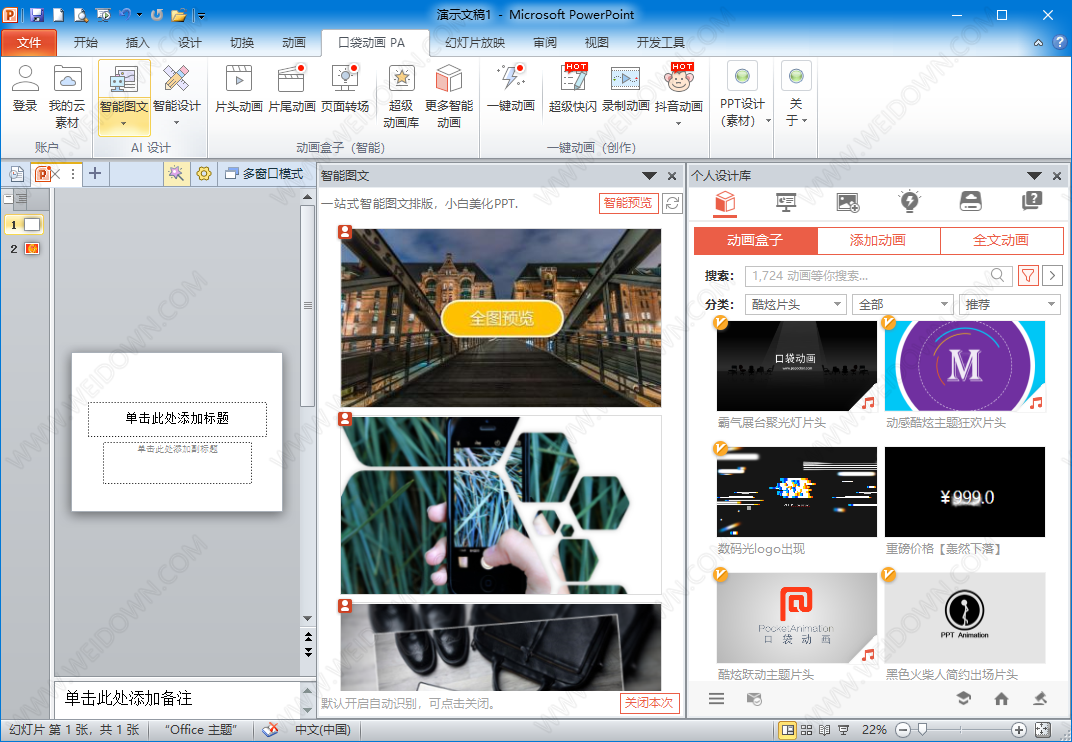Open the question help icon in 个人设计库
This screenshot has height=742, width=1072.
click(x=1032, y=202)
